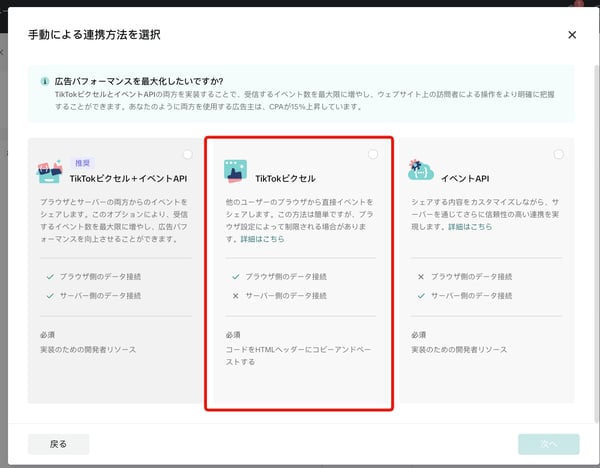600x468 pixels.
Task: Click the イベントAPI card title
Action: pyautogui.click(x=465, y=179)
